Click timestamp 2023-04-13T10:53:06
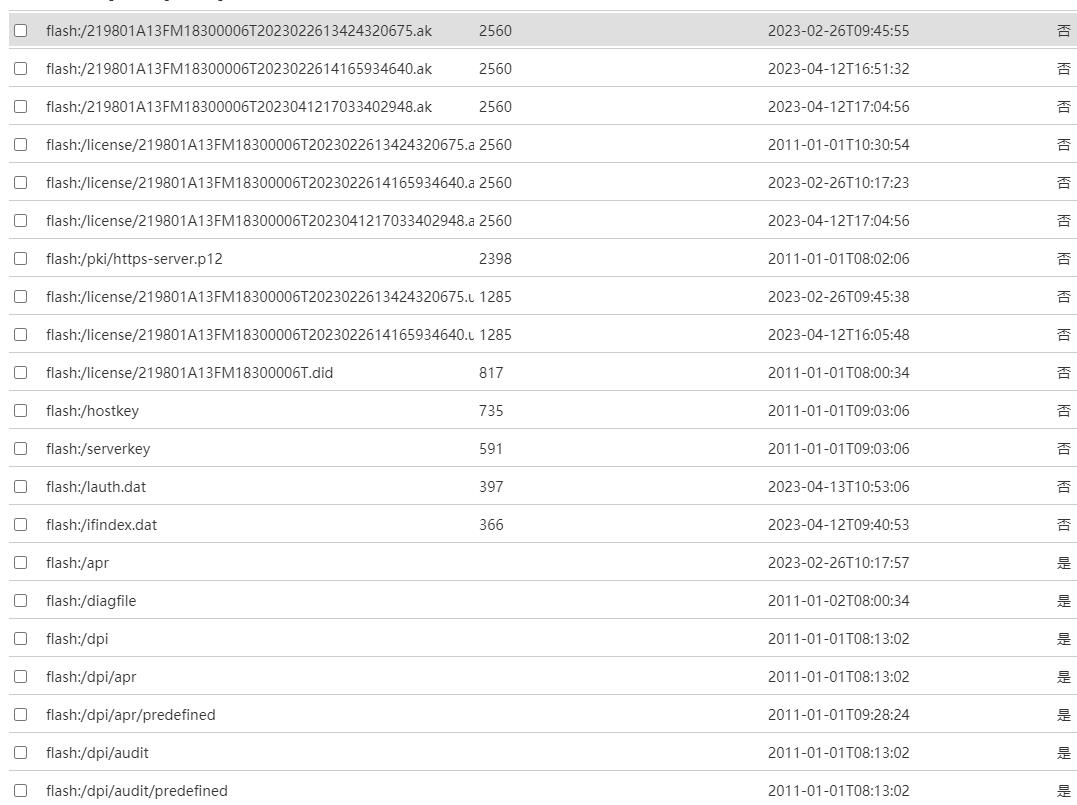This screenshot has height=805, width=1077. tap(838, 487)
